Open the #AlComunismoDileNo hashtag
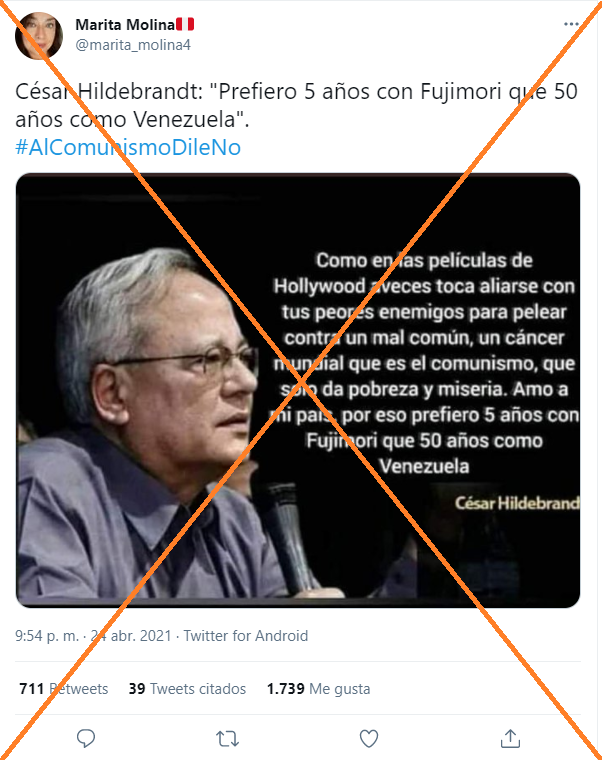The image size is (602, 760). click(x=128, y=147)
